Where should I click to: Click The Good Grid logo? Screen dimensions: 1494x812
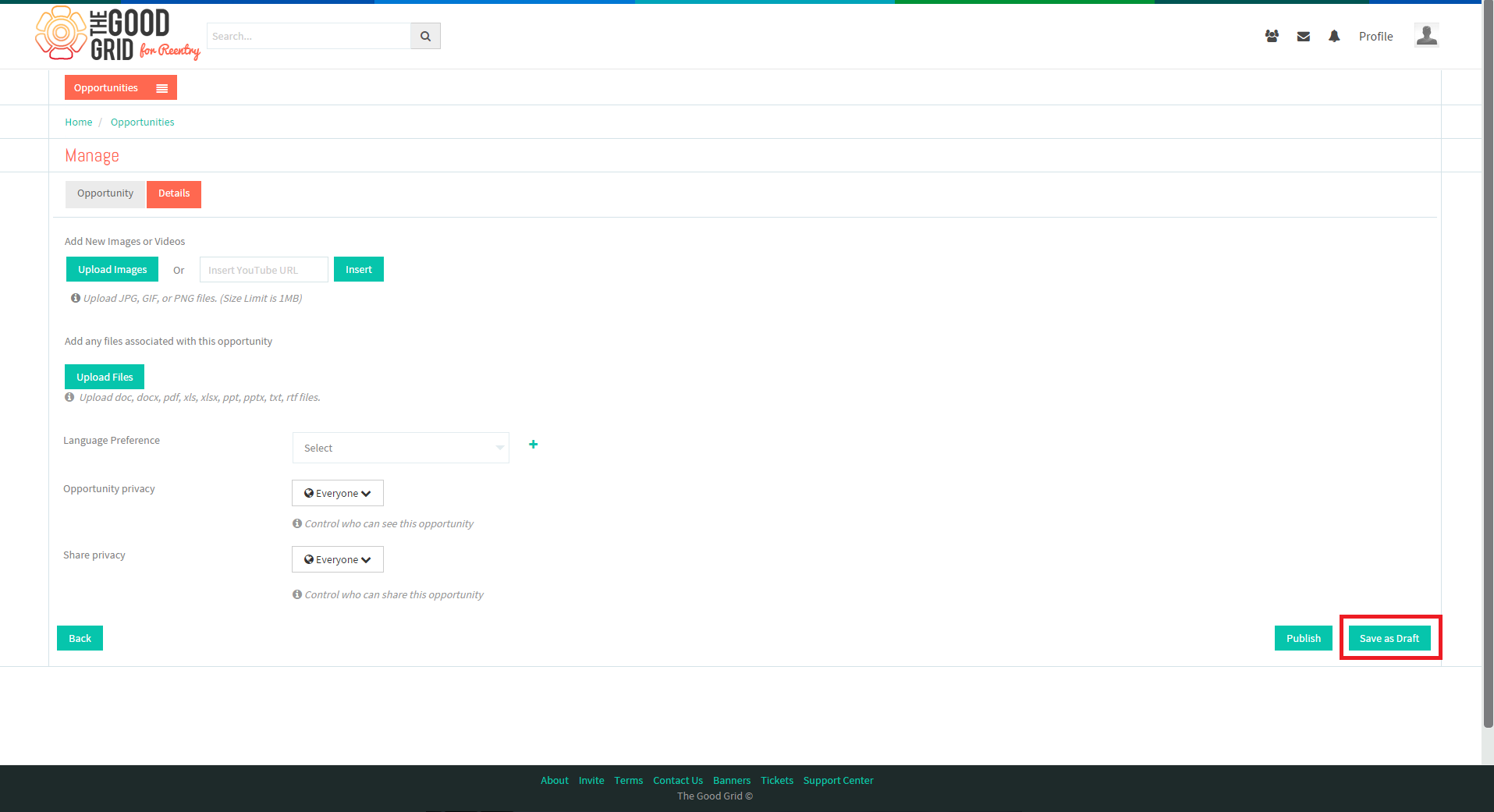[118, 34]
